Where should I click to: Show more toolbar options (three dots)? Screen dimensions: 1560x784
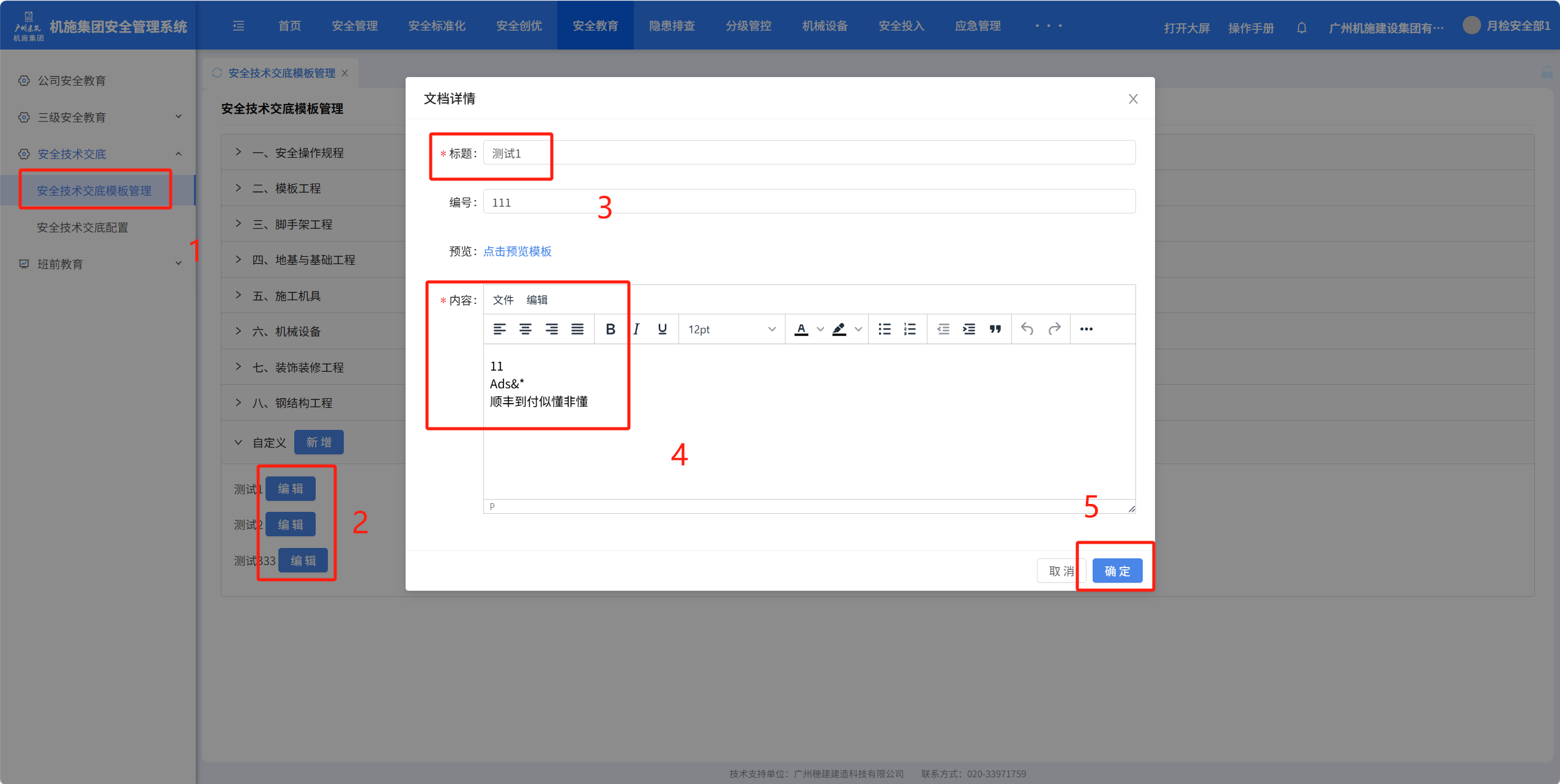1086,329
